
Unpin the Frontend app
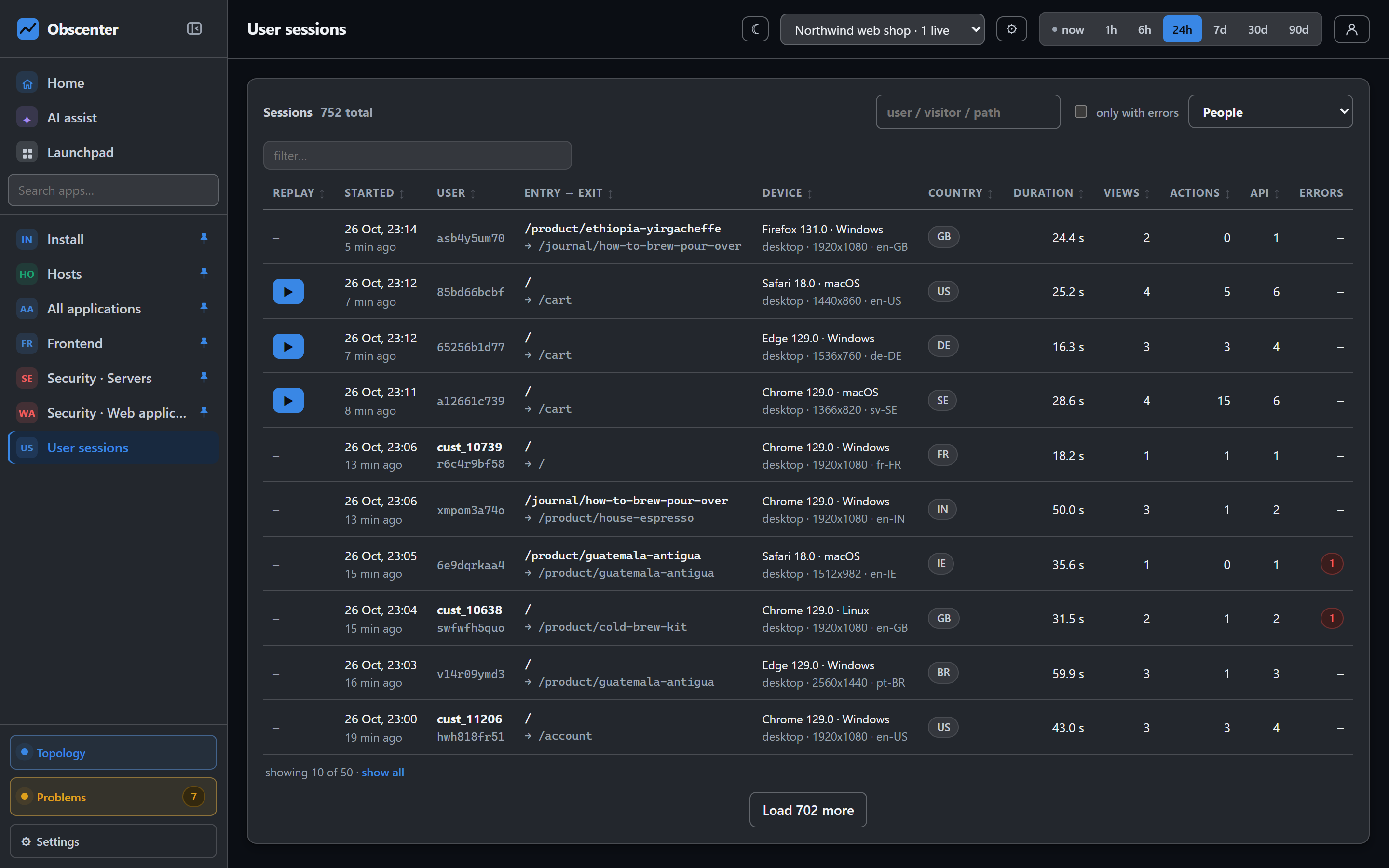coord(204,343)
